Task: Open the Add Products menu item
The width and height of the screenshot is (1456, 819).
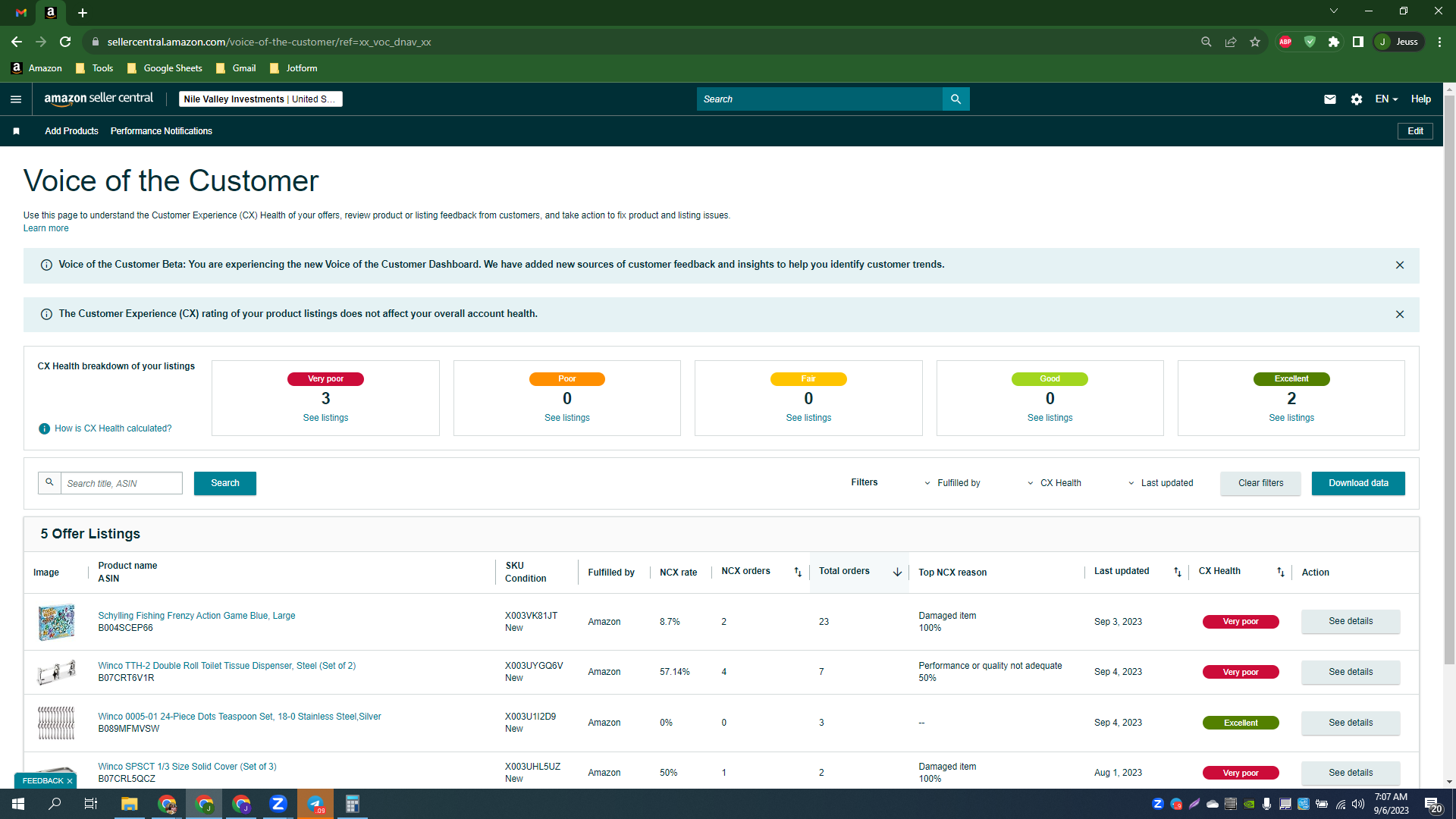Action: [71, 131]
